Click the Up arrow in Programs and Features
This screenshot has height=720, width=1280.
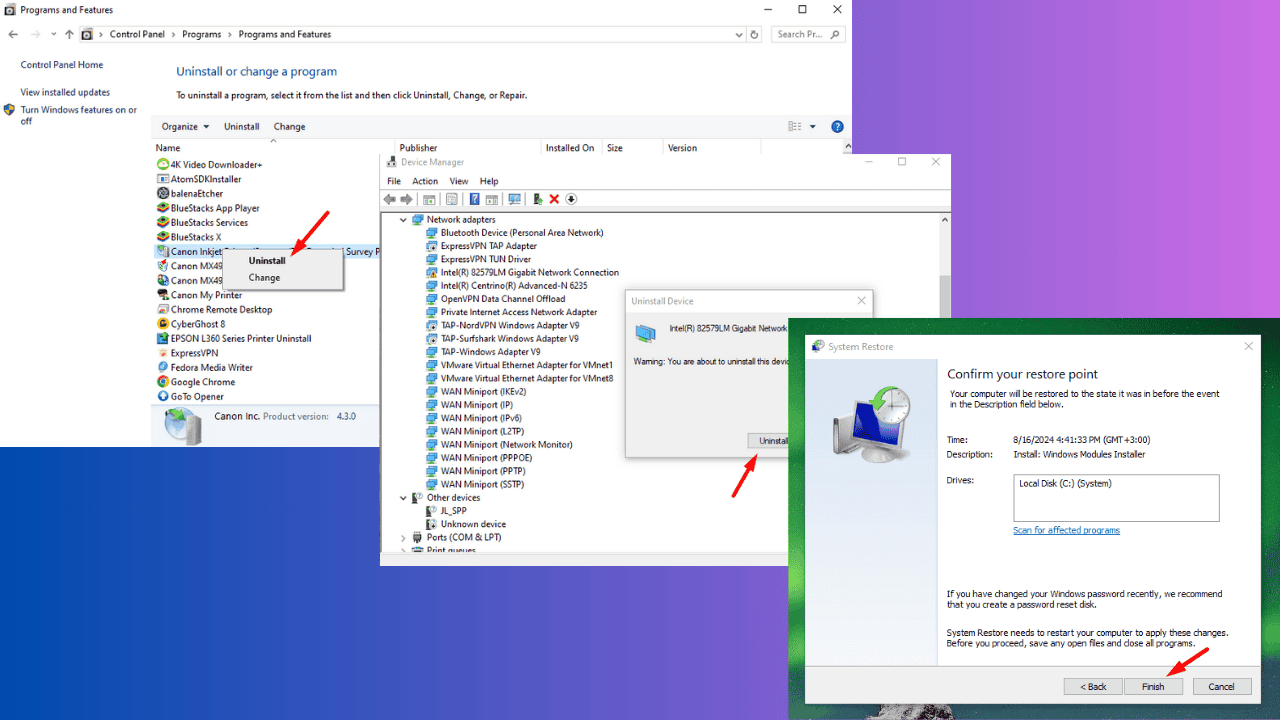[x=69, y=34]
